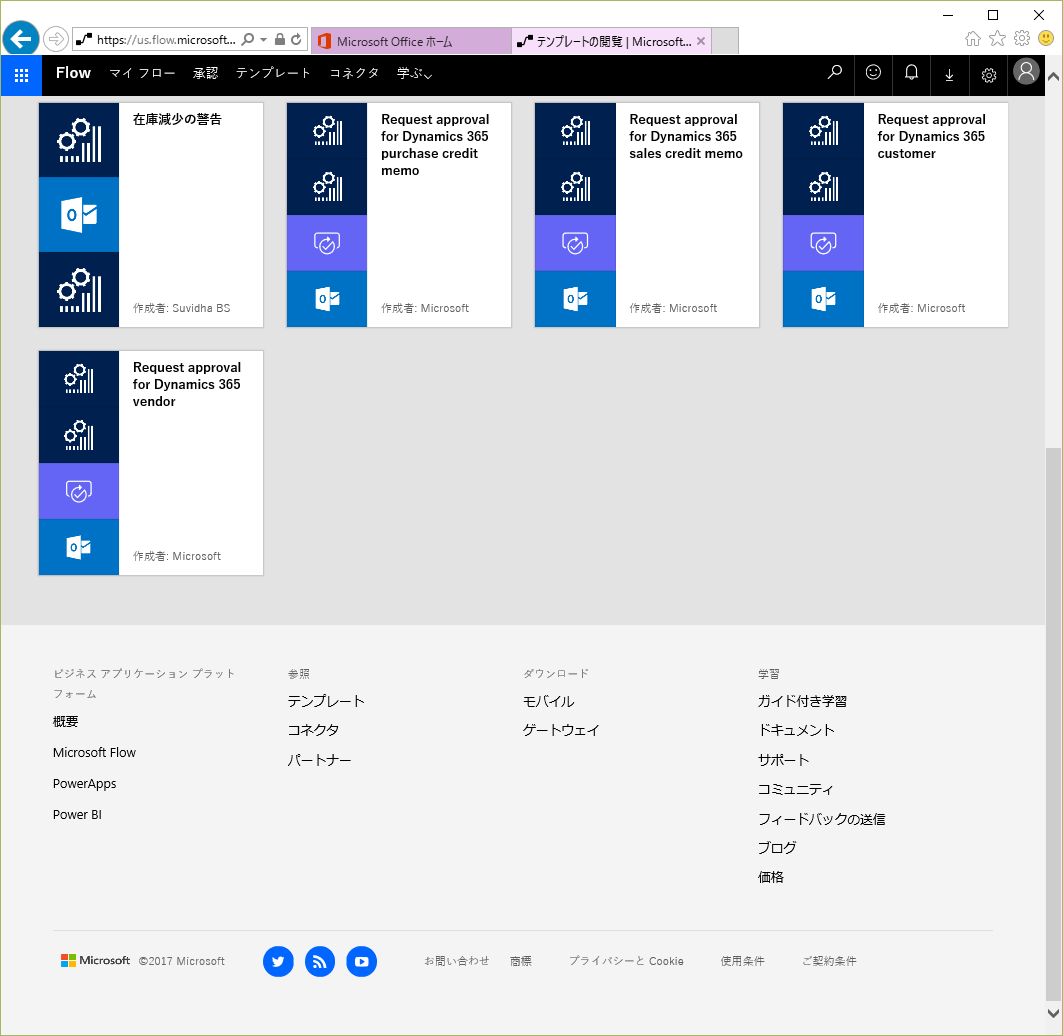Click the browser home icon
The height and width of the screenshot is (1036, 1063).
[972, 39]
